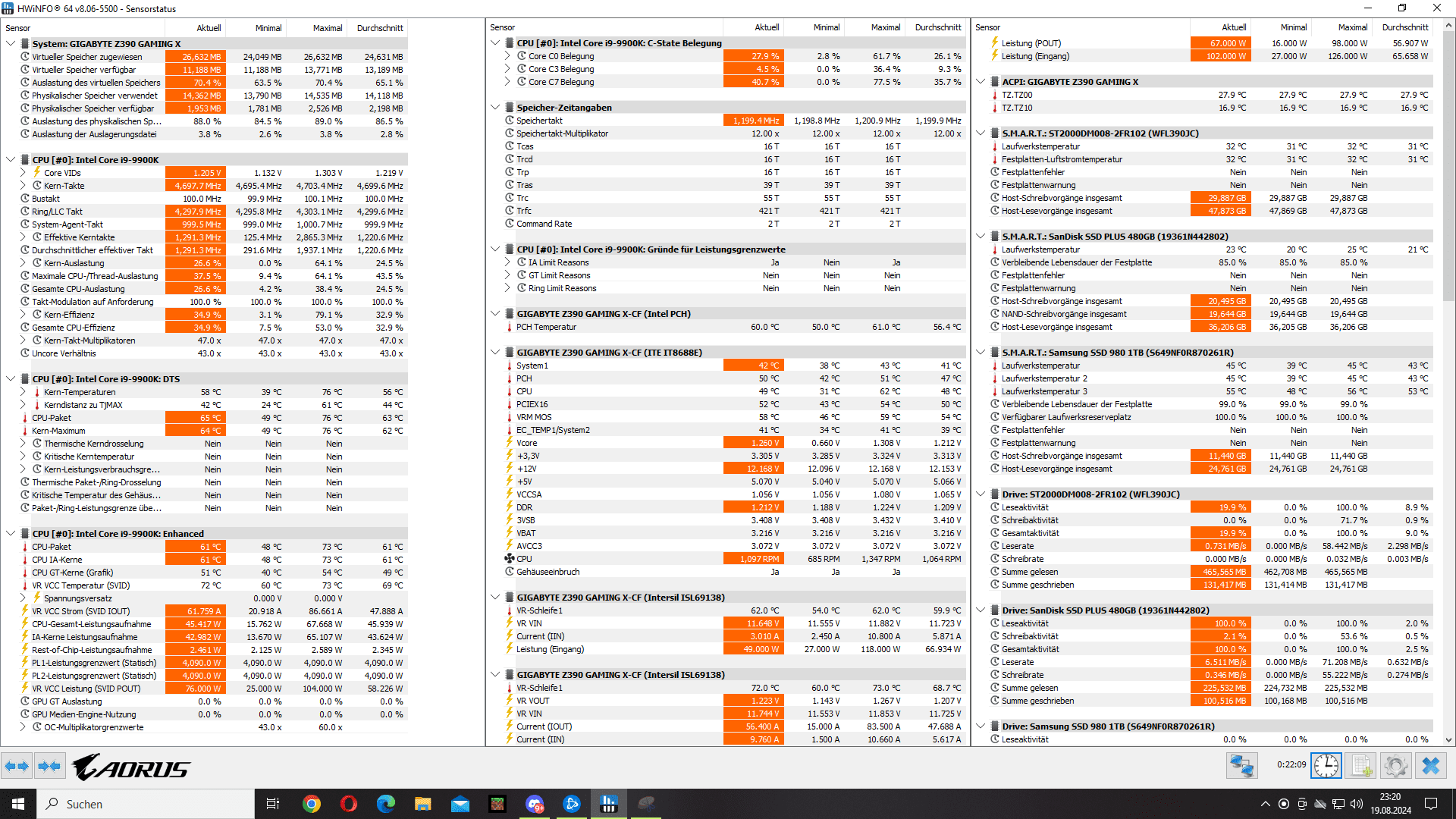1456x819 pixels.
Task: Open File Explorer from the taskbar
Action: tap(422, 804)
